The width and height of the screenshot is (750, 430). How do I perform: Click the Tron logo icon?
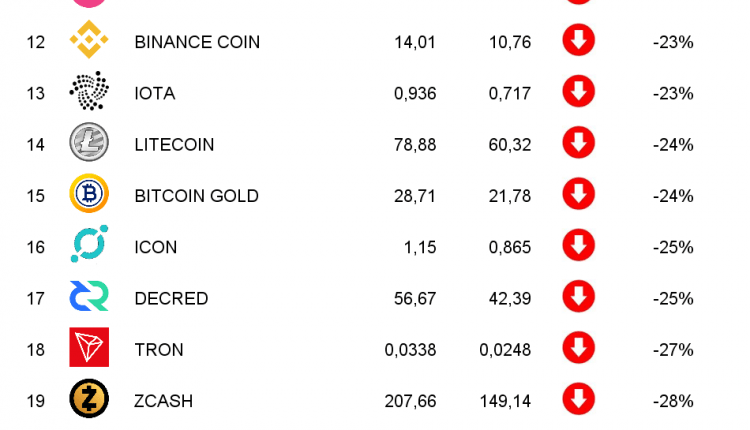pyautogui.click(x=89, y=349)
